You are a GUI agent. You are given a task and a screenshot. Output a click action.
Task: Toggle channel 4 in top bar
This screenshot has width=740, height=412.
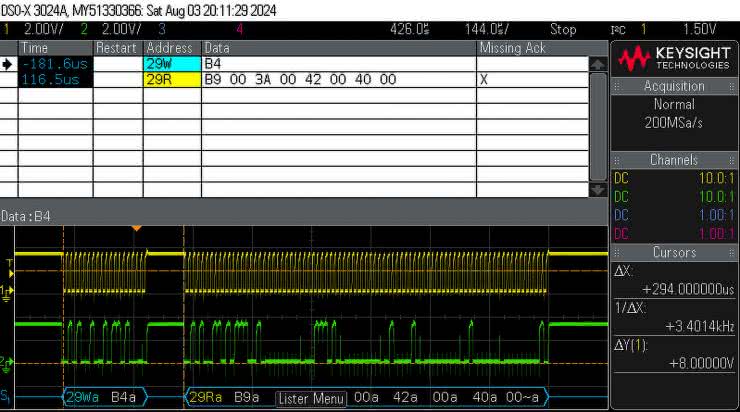pos(238,29)
